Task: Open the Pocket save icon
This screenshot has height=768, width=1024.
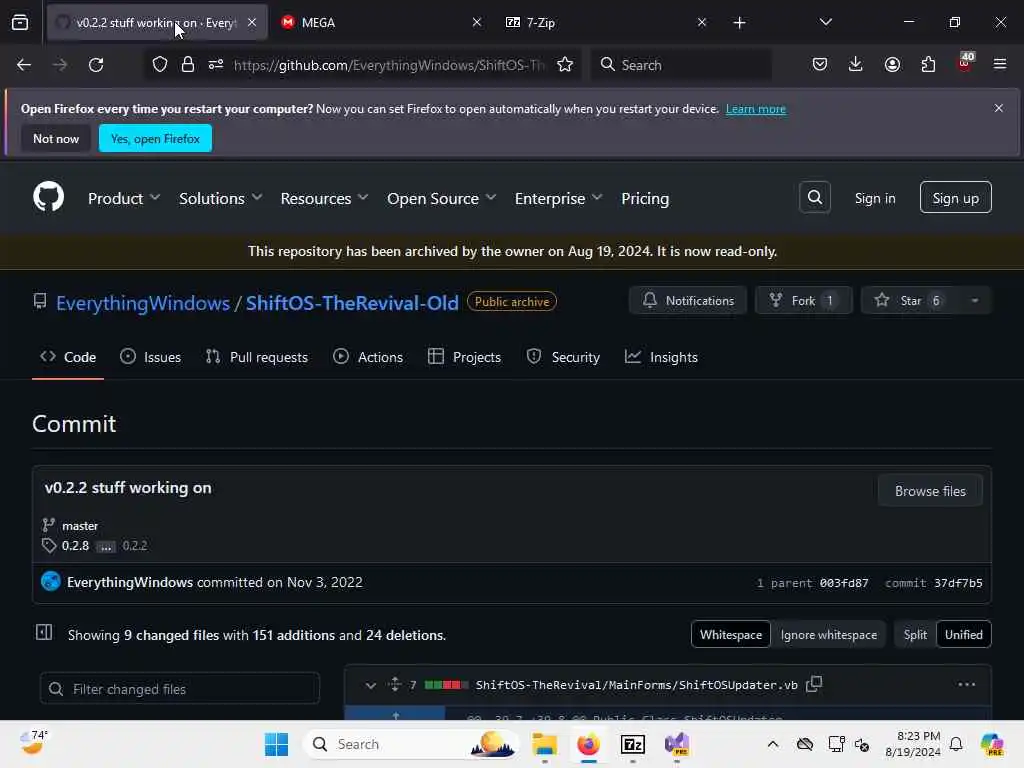Action: click(x=820, y=65)
